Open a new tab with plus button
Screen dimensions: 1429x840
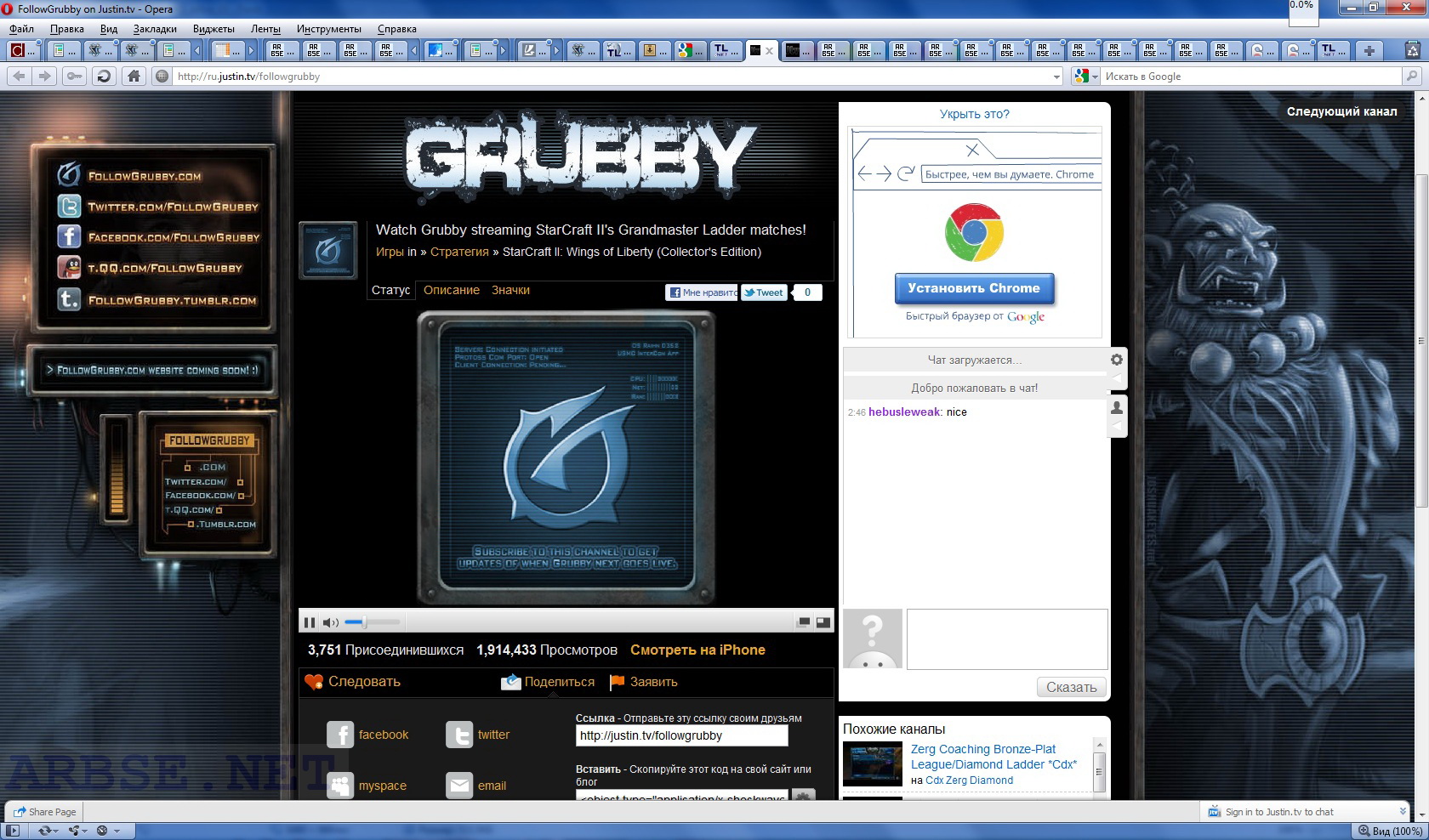pyautogui.click(x=1369, y=51)
